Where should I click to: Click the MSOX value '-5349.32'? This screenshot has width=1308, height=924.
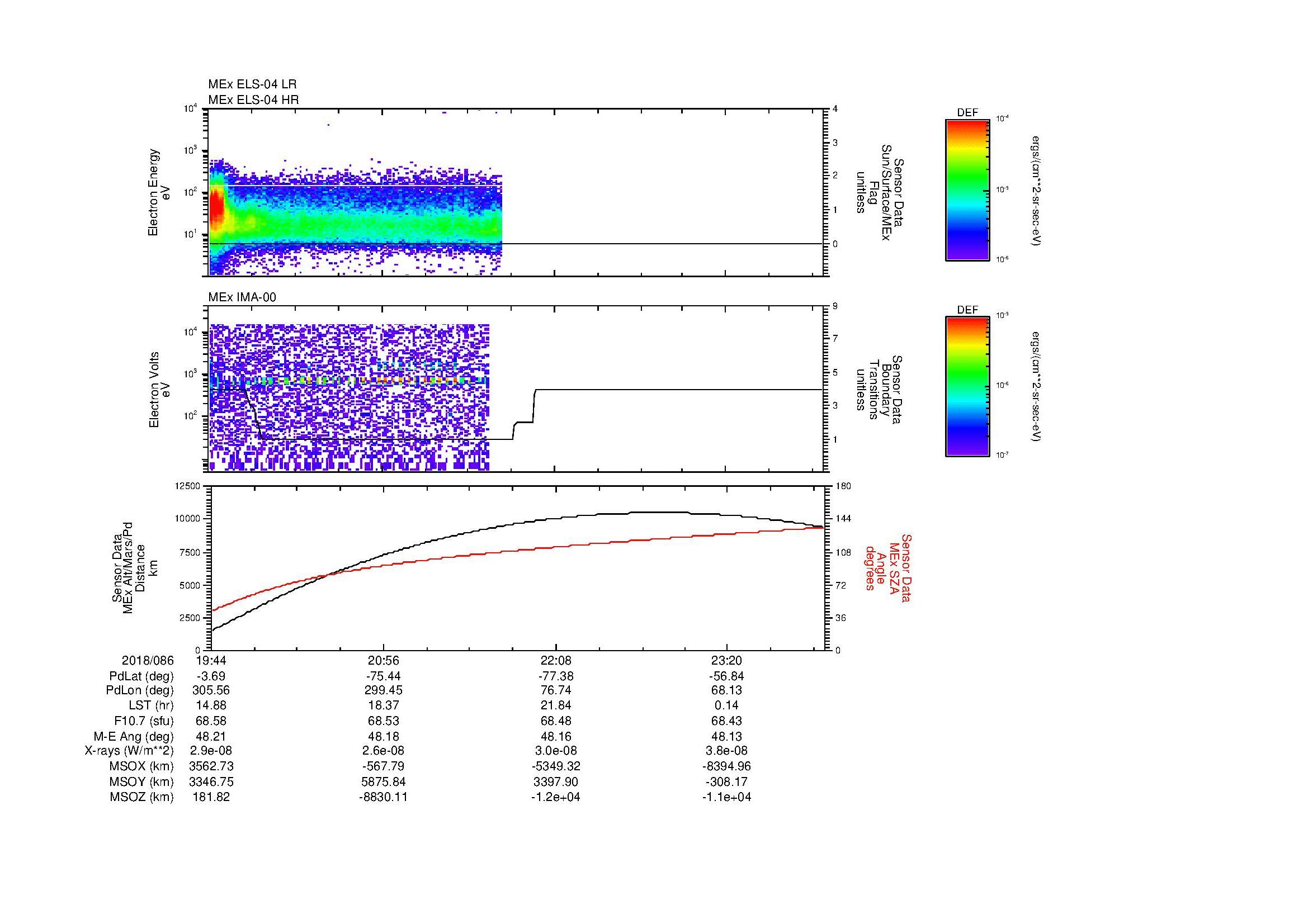click(555, 766)
